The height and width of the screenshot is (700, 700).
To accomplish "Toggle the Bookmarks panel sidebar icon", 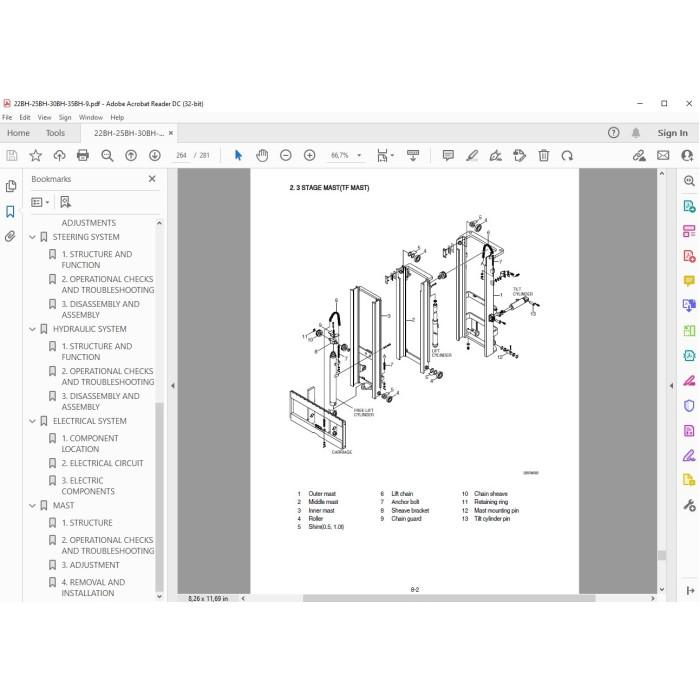I will (x=10, y=211).
